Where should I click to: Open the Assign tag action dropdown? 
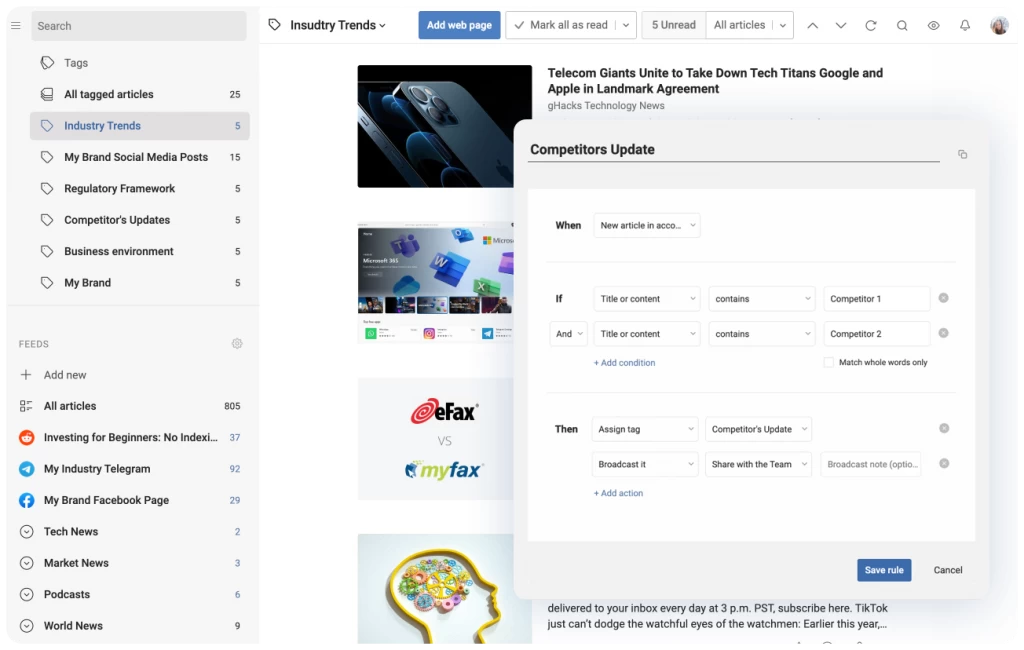pos(645,429)
